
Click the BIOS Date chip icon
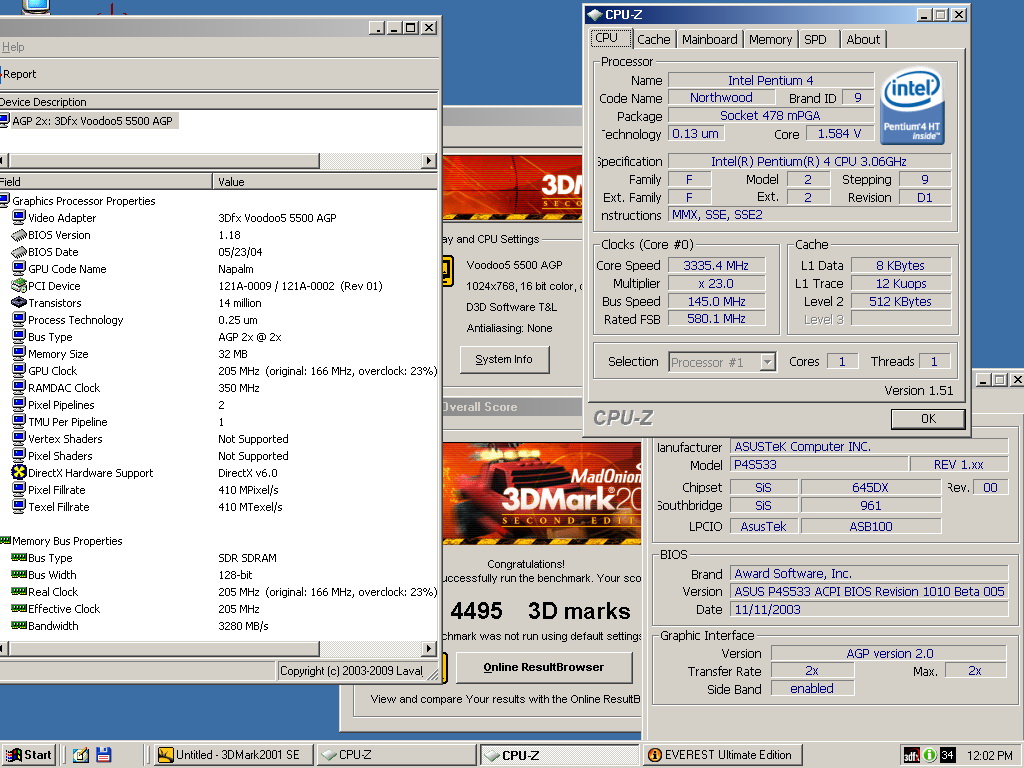click(19, 251)
